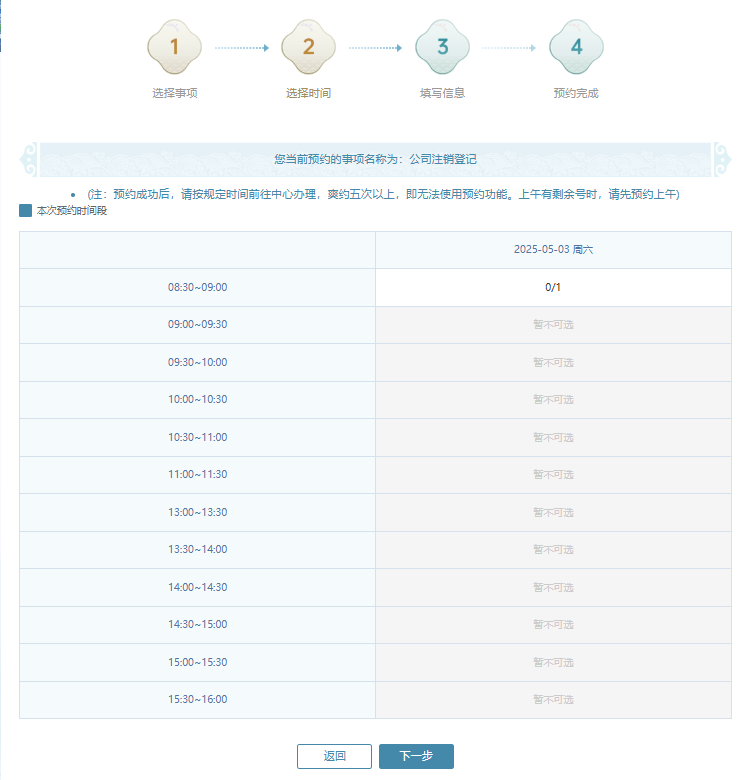The image size is (737, 780).
Task: Click unavailable slot for 15:30~16:00
Action: [553, 699]
